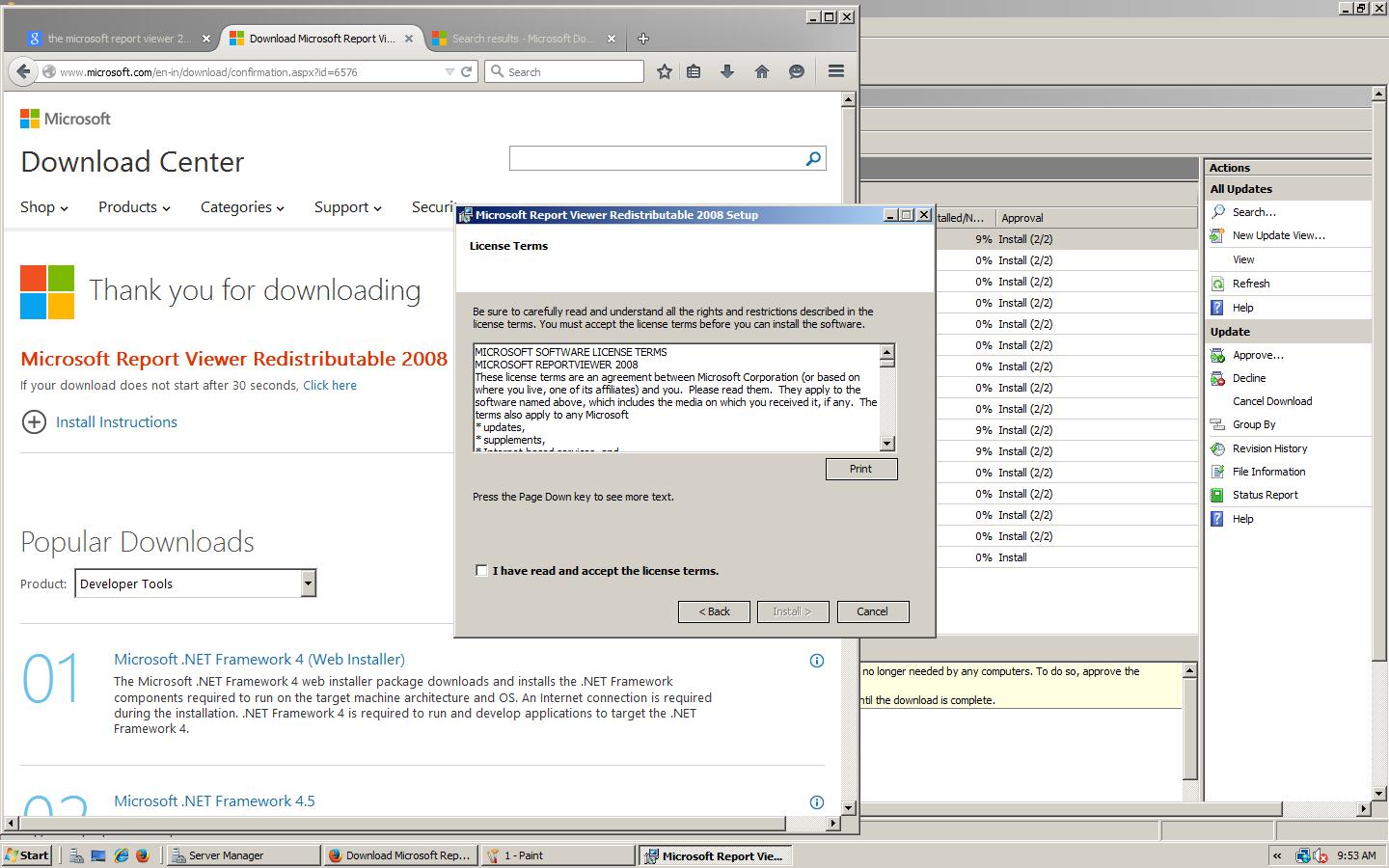The width and height of the screenshot is (1389, 868).
Task: Open the Shop navigation dropdown
Action: (x=44, y=207)
